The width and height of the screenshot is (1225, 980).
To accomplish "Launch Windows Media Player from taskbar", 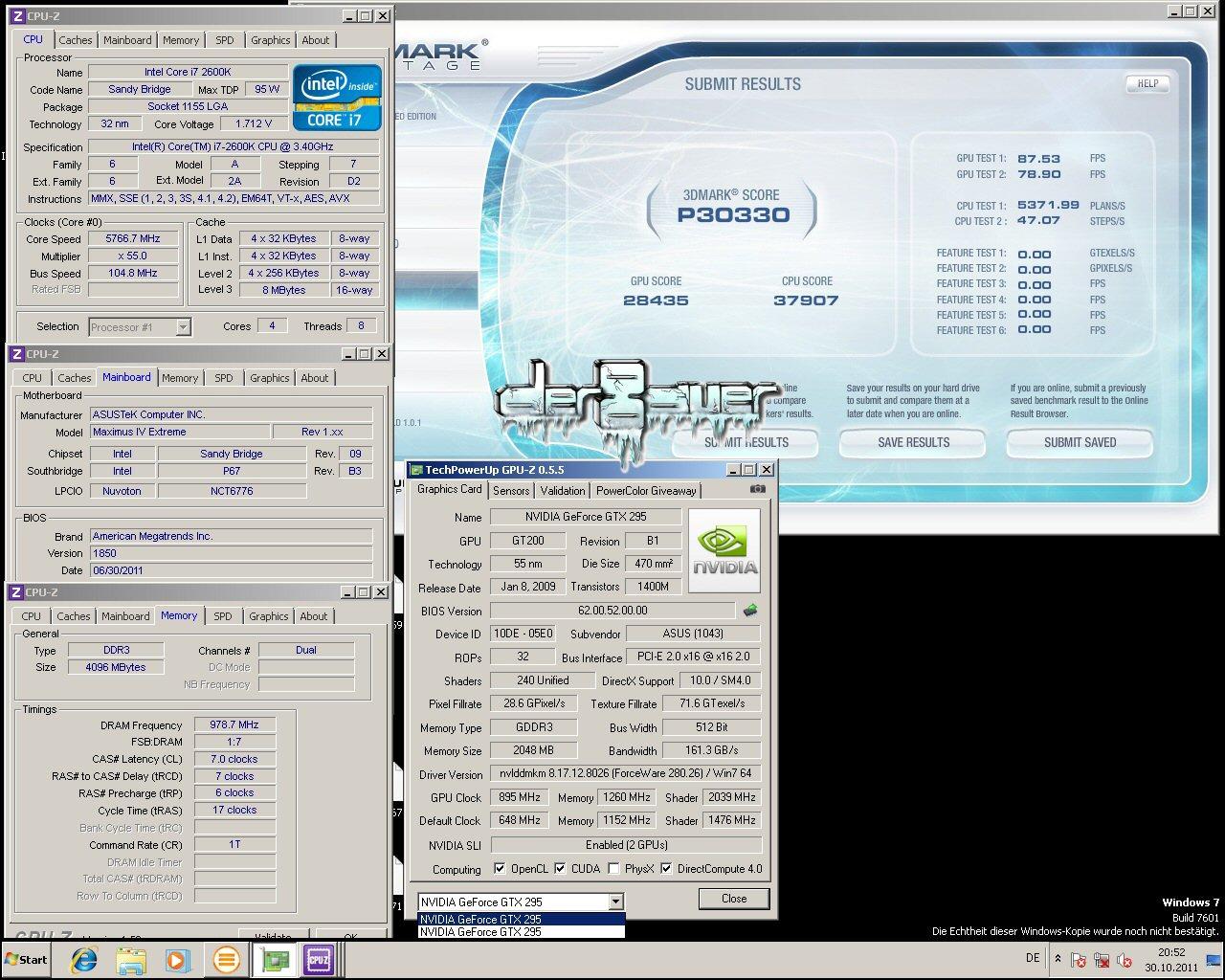I will tap(177, 960).
